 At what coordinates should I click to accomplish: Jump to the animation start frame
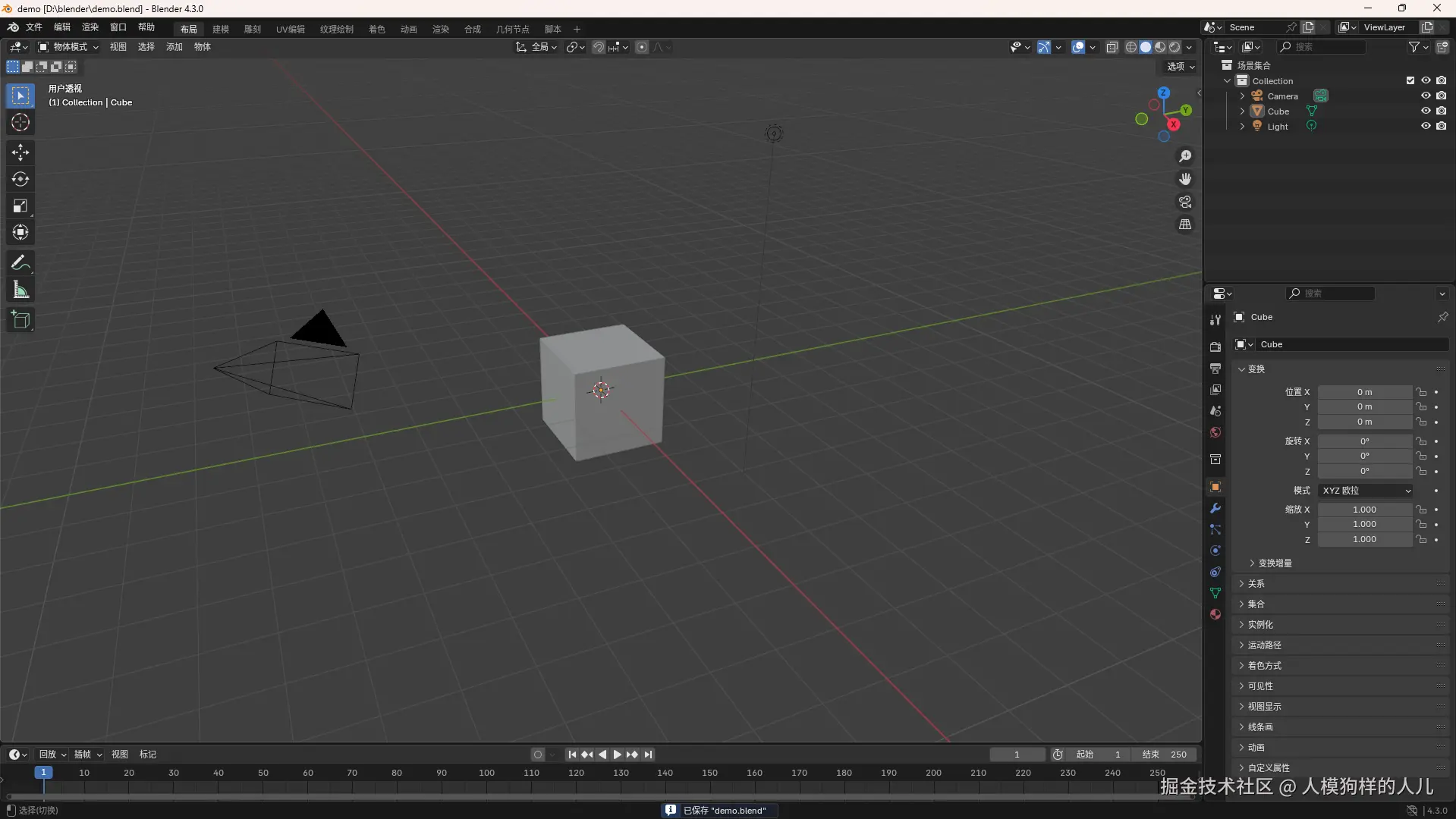(x=572, y=755)
